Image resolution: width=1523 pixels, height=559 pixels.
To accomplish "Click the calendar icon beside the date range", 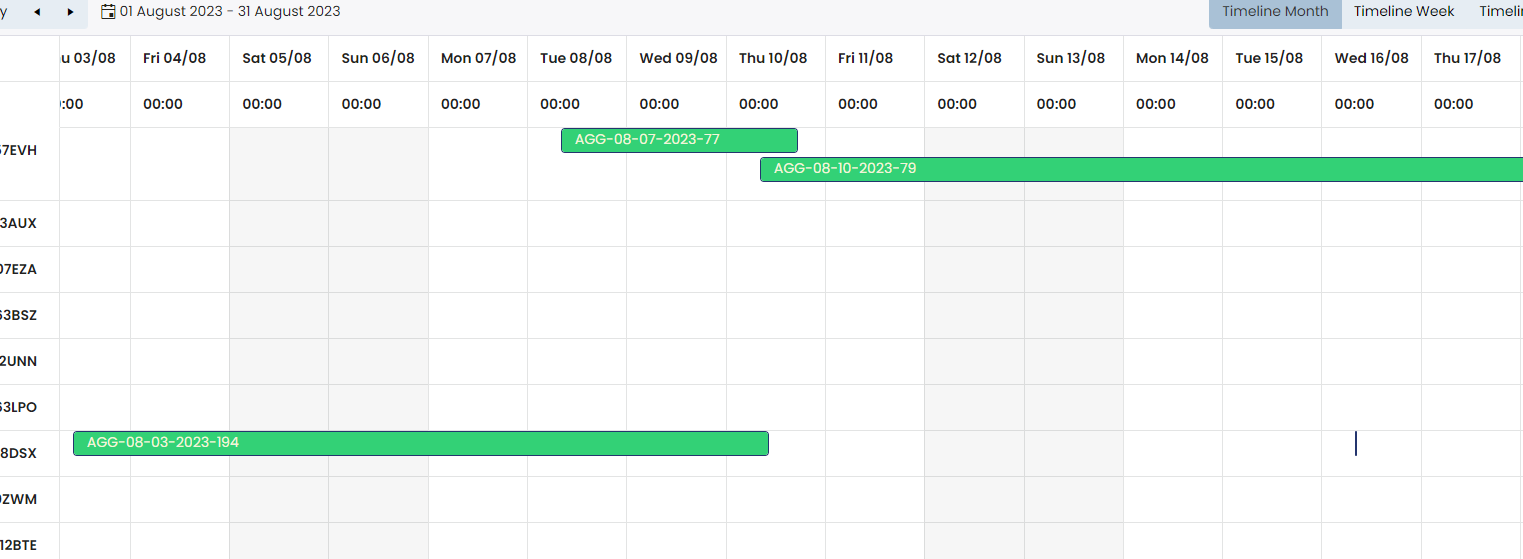I will [x=108, y=12].
